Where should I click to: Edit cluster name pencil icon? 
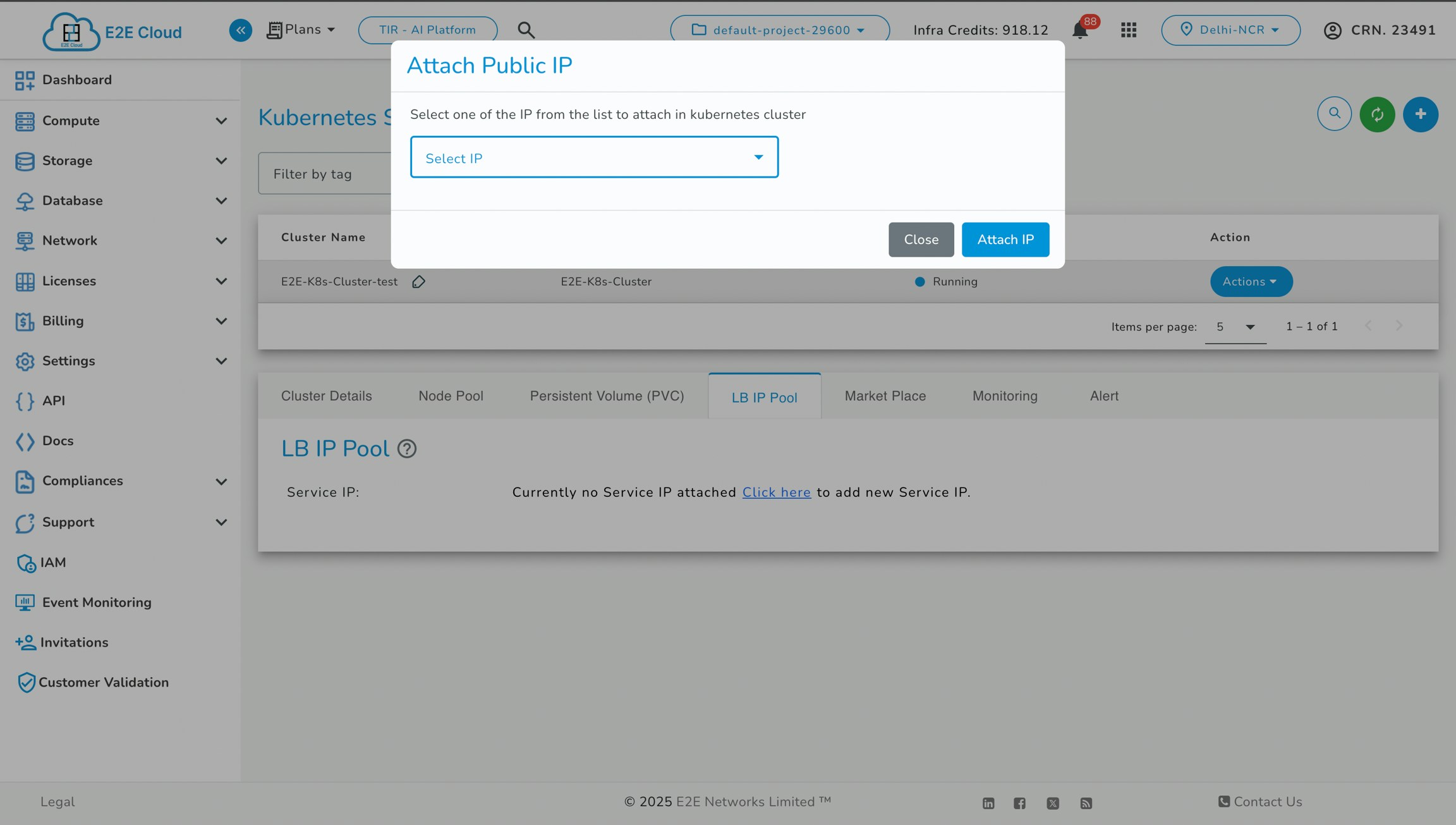coord(418,282)
